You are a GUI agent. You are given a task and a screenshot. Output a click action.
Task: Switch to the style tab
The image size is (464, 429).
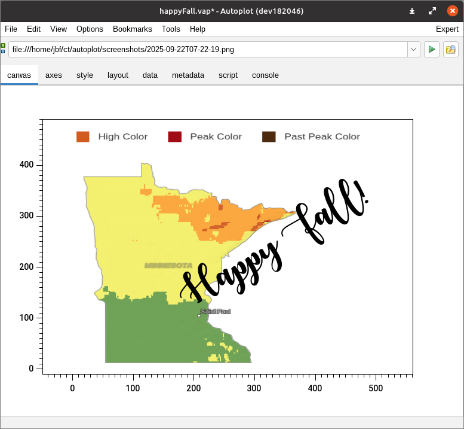tap(85, 75)
